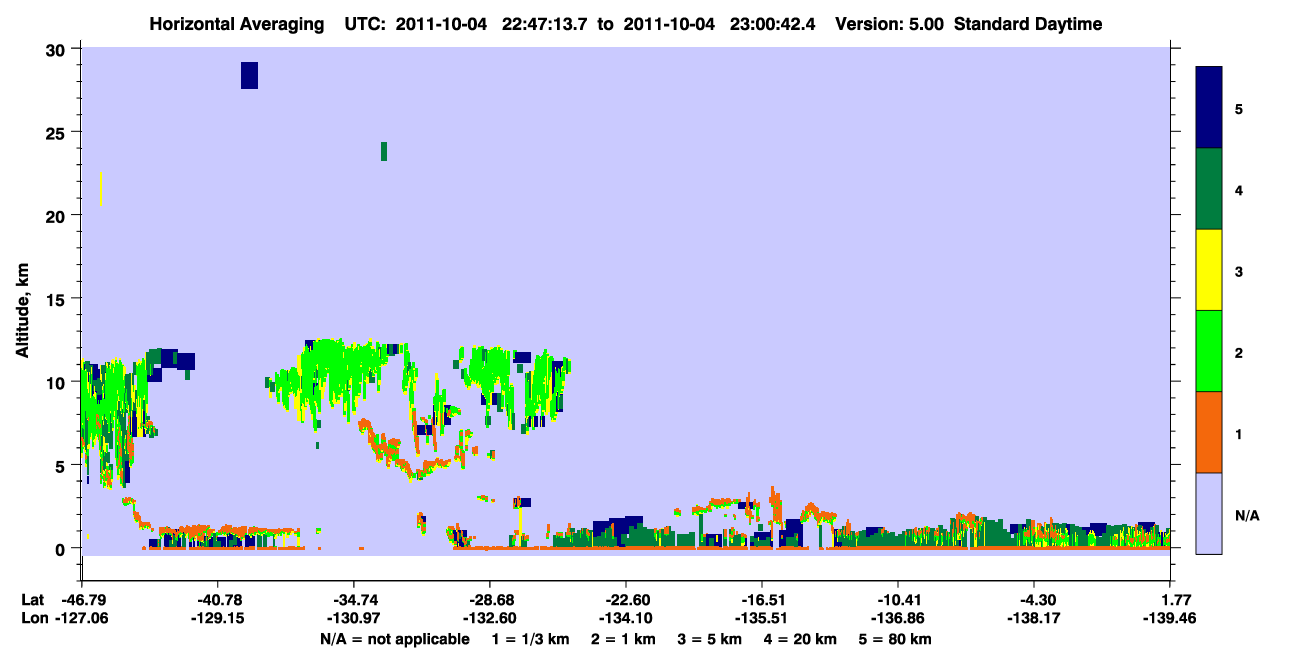Click the 'Lat' row label
This screenshot has width=1300, height=667.
(x=32, y=600)
